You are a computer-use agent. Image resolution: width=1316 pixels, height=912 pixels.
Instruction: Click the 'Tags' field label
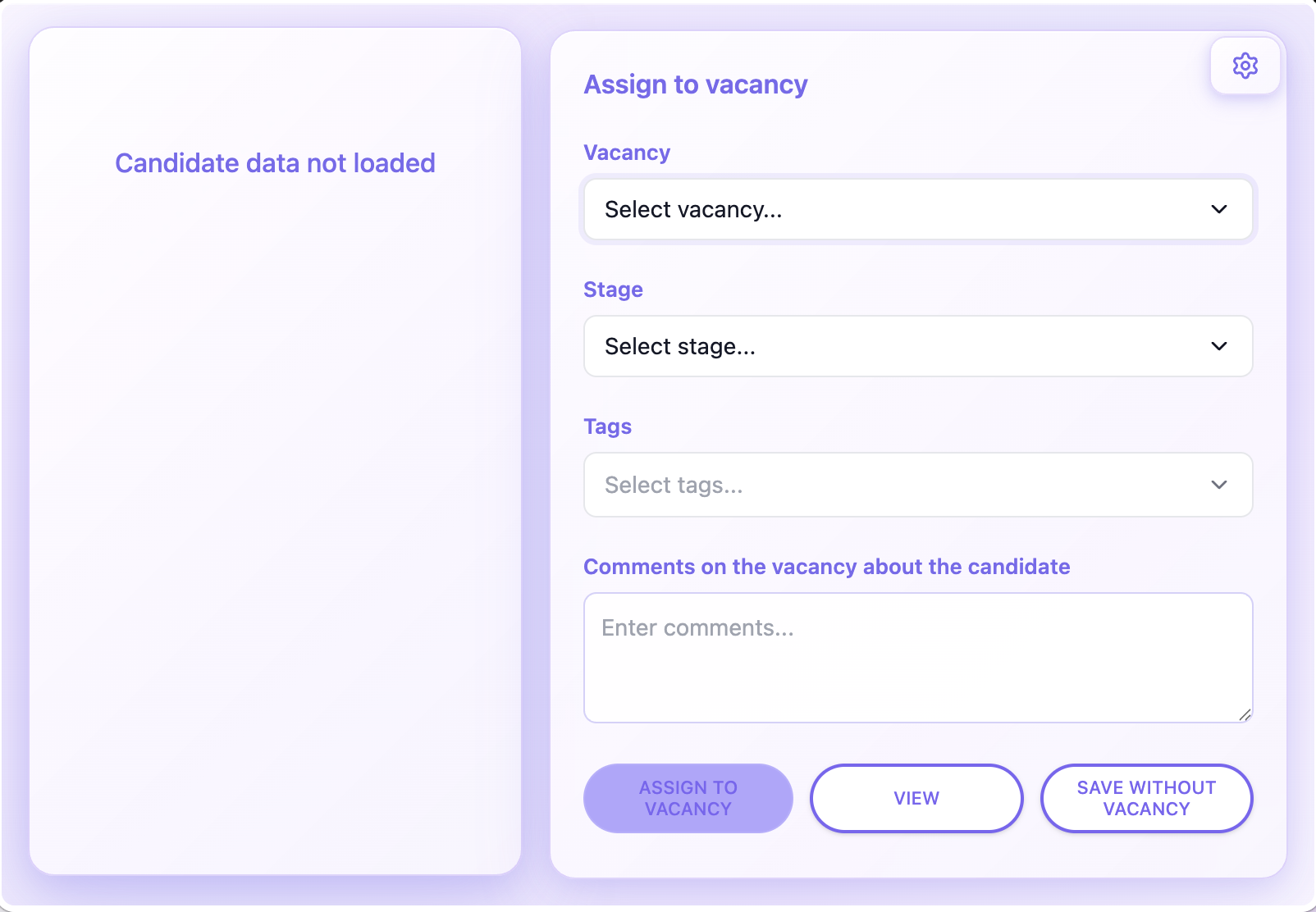607,426
